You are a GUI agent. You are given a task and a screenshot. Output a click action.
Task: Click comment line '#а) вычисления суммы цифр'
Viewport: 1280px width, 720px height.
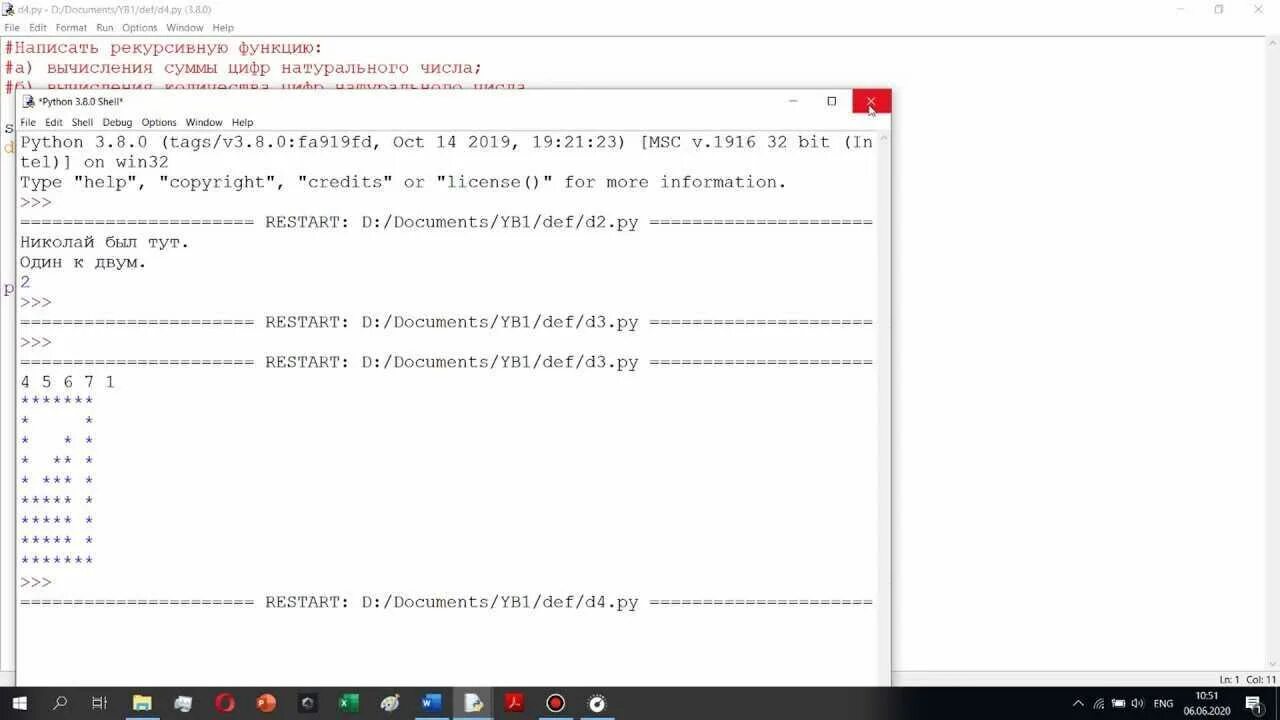(x=243, y=68)
